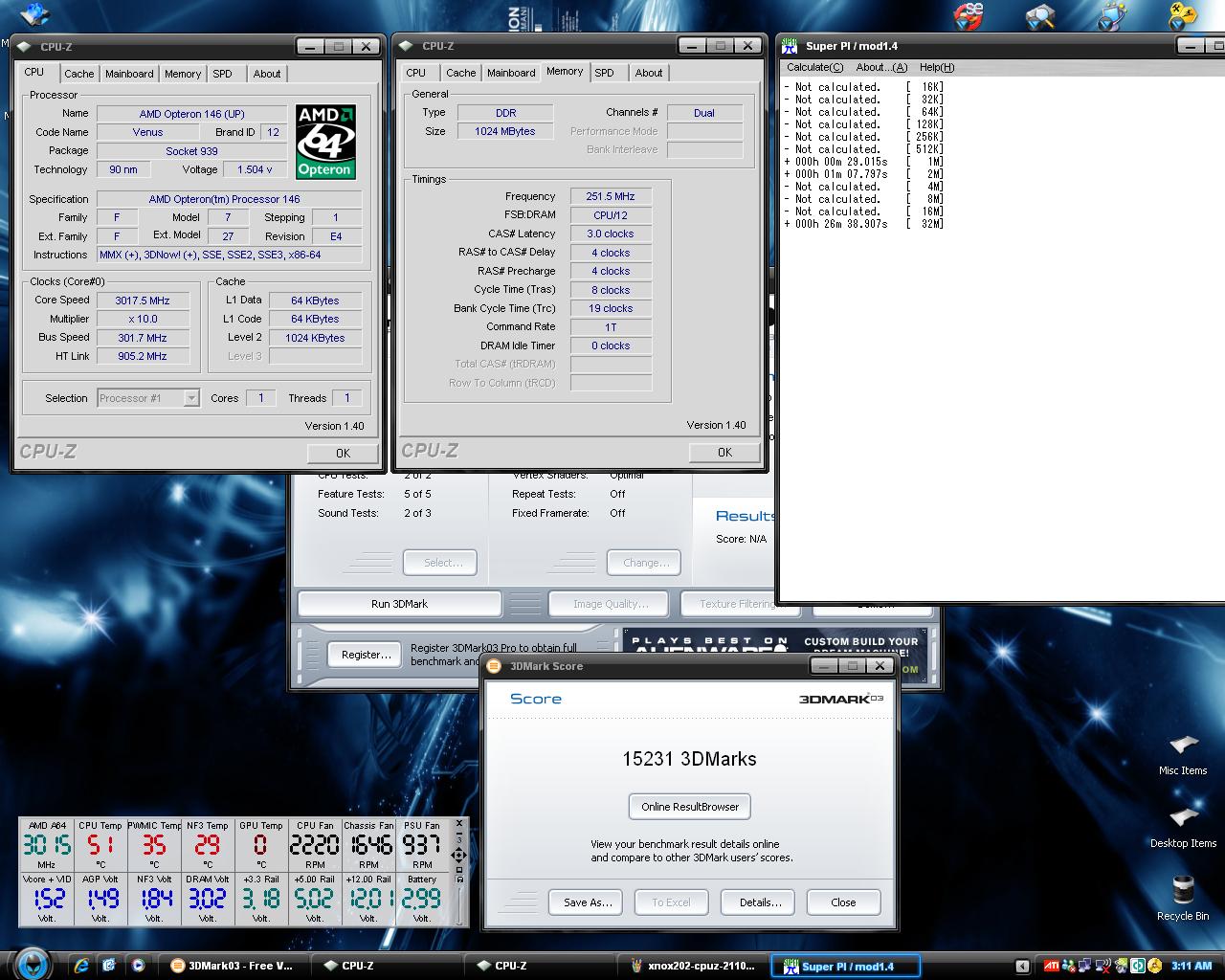The height and width of the screenshot is (980, 1225).
Task: Expand hidden system tray icons arrow
Action: point(1022,966)
